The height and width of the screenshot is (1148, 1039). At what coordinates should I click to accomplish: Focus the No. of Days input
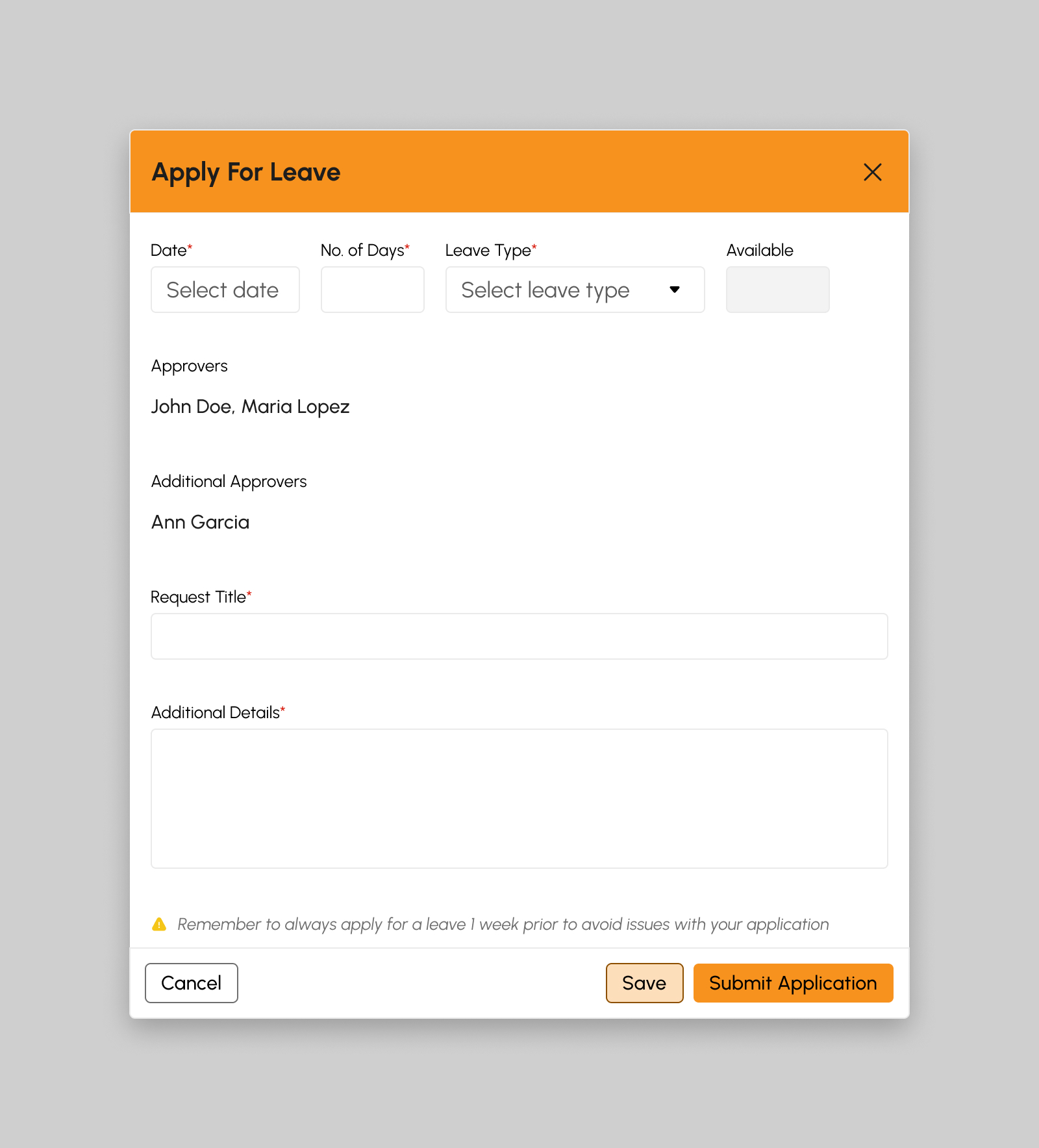373,290
